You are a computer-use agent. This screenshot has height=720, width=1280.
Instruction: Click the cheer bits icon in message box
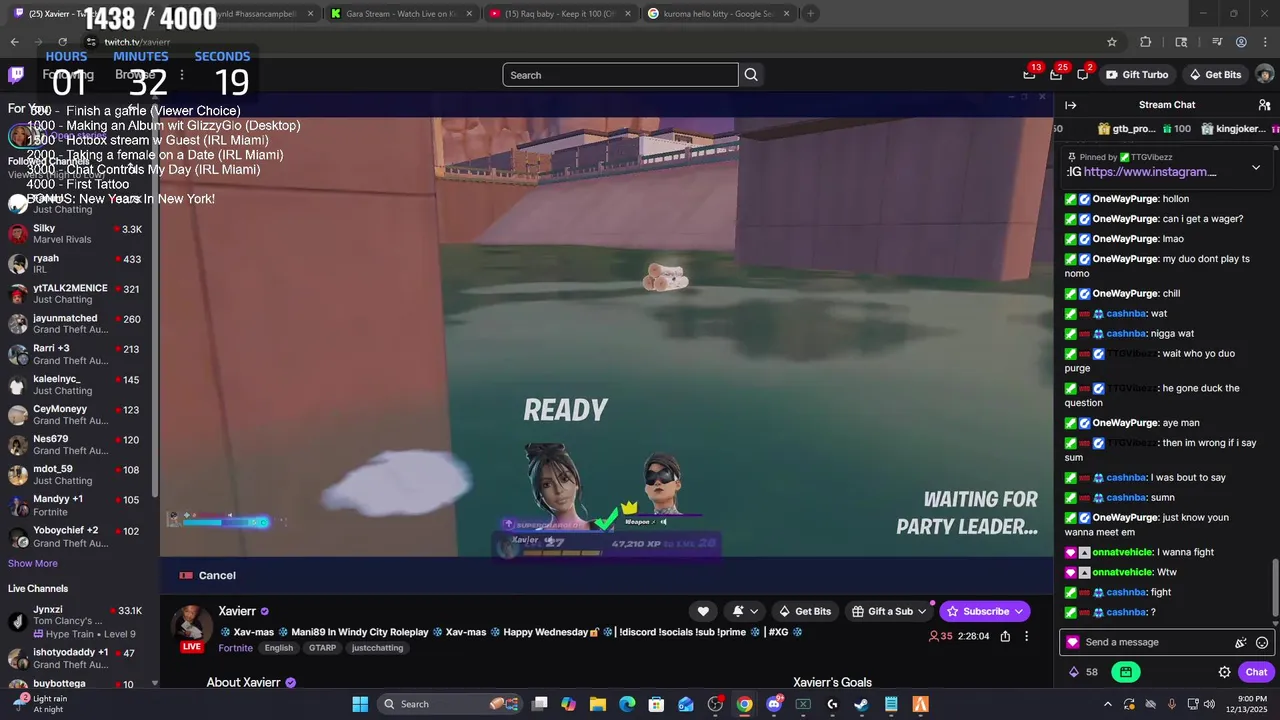[x=1241, y=643]
